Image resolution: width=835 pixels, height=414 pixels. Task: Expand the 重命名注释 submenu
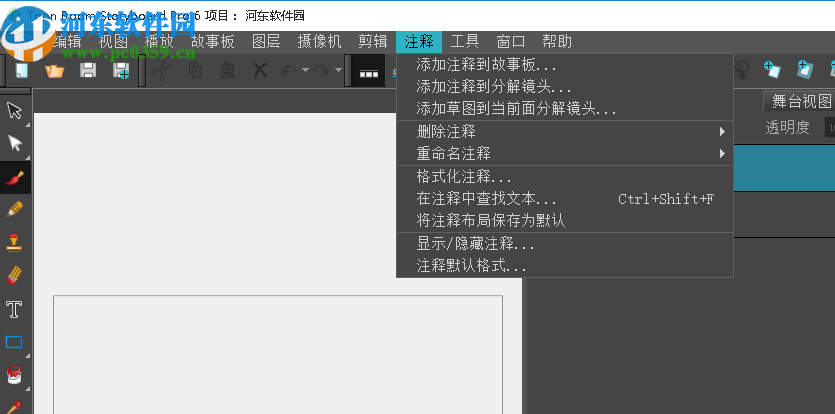pos(565,154)
